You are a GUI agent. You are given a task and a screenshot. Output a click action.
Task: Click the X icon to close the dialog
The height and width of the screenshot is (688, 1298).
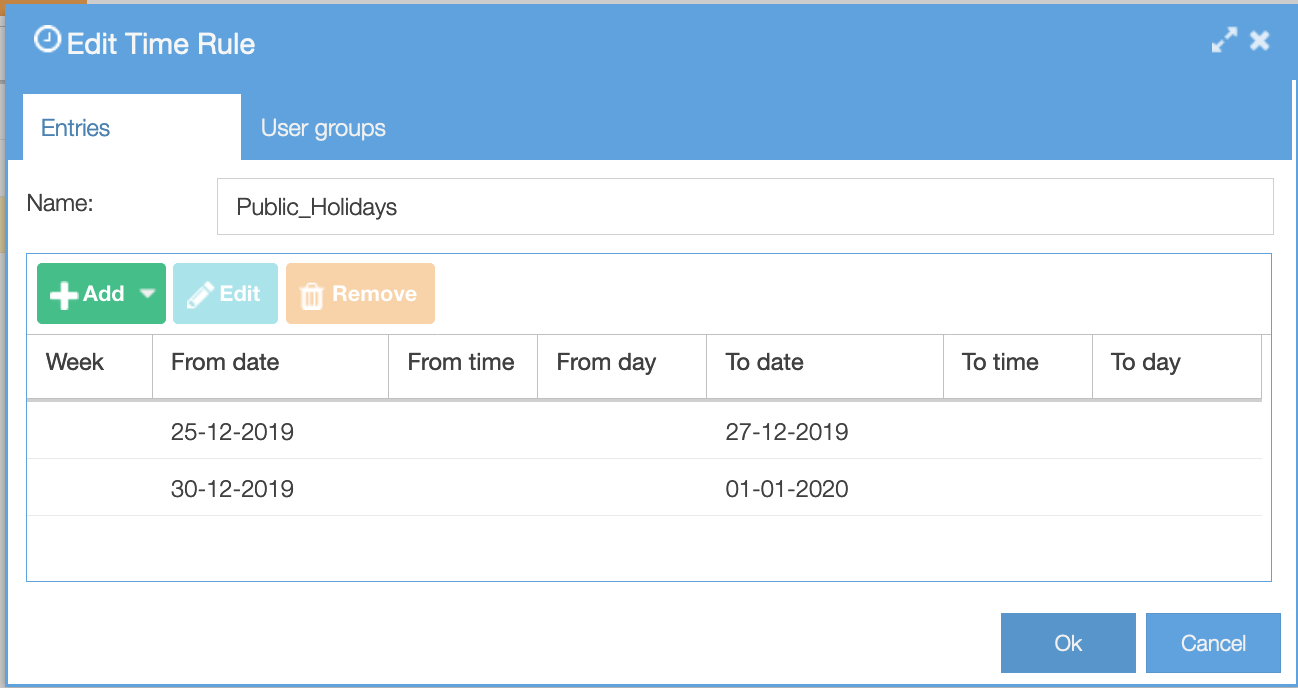pos(1259,40)
